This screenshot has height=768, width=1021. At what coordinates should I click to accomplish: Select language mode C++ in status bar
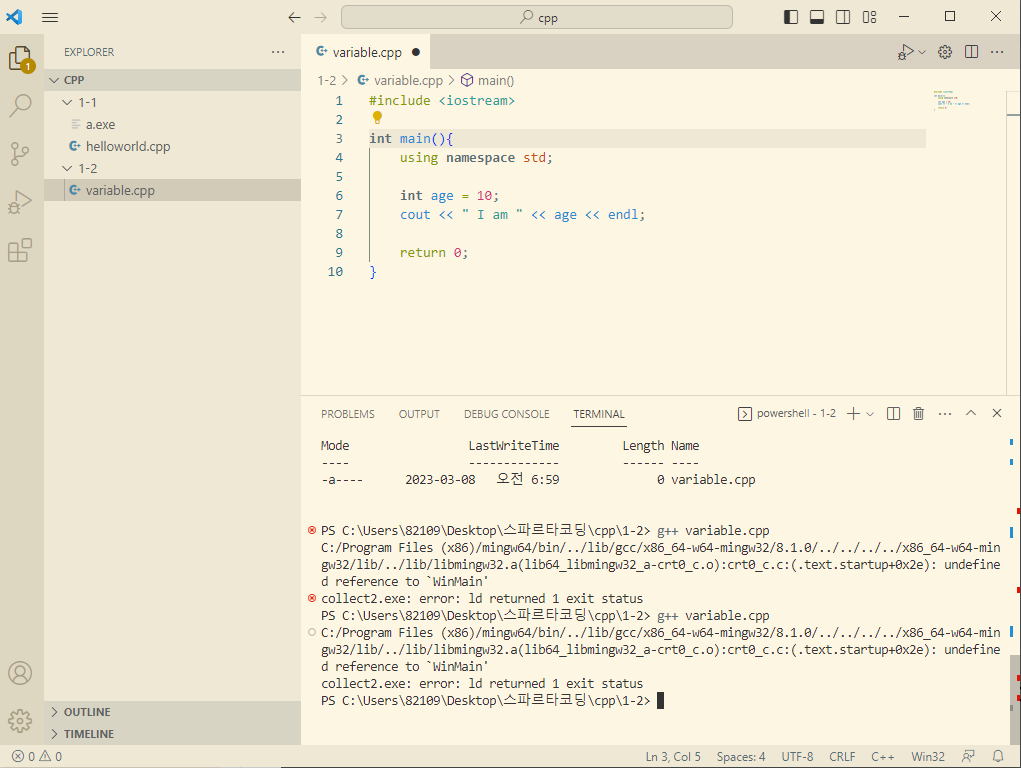pyautogui.click(x=882, y=757)
